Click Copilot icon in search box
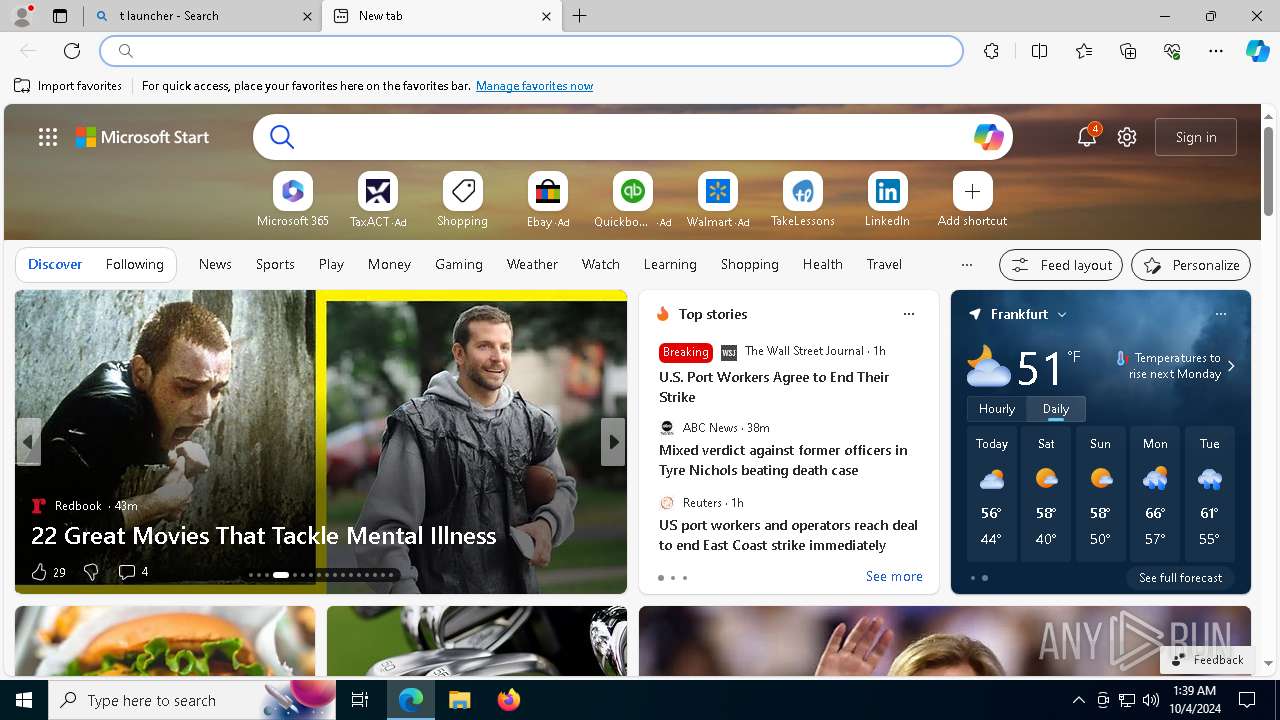Viewport: 1280px width, 720px height. click(988, 137)
